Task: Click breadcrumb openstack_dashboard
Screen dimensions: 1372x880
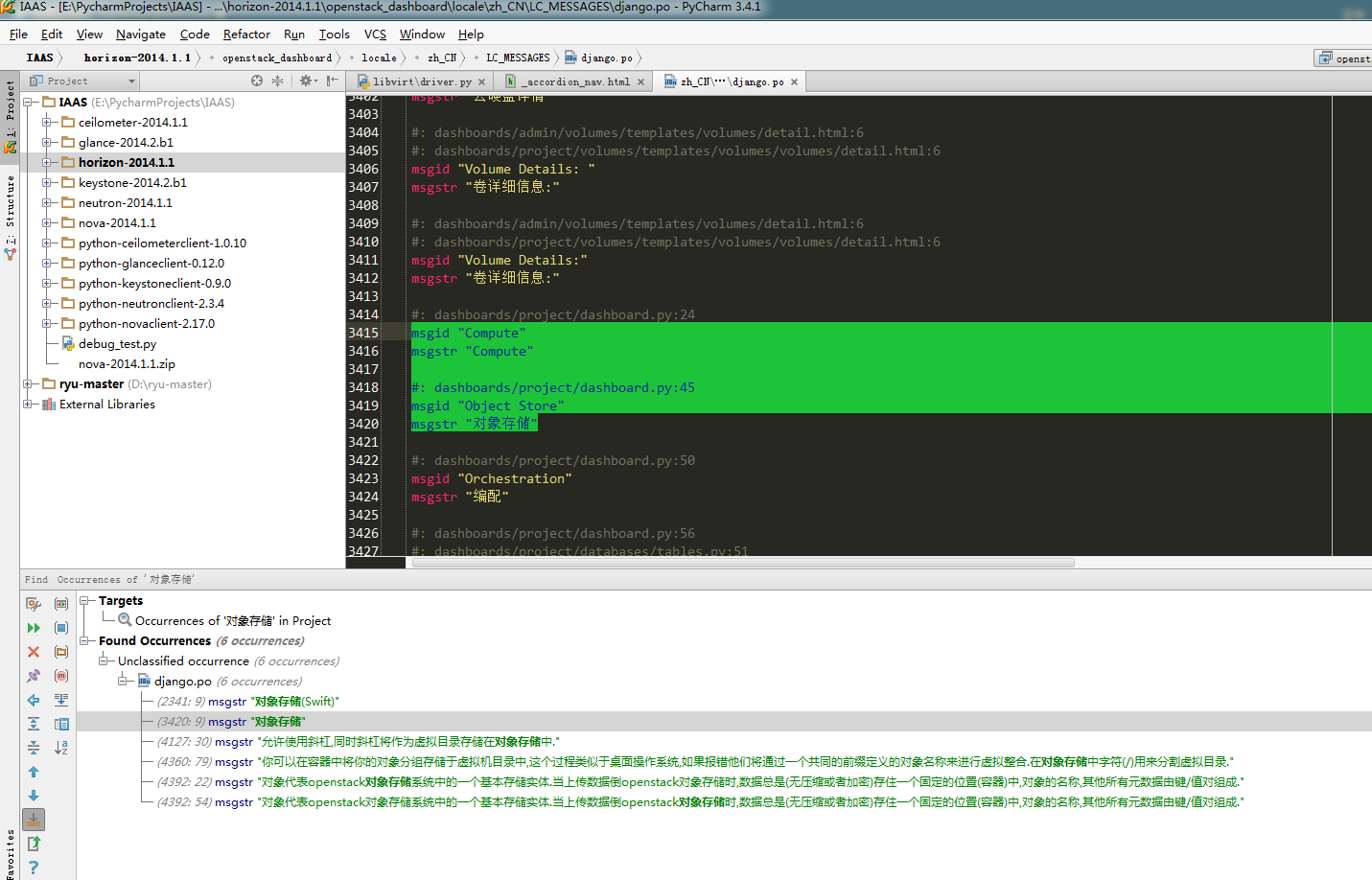Action: click(277, 58)
